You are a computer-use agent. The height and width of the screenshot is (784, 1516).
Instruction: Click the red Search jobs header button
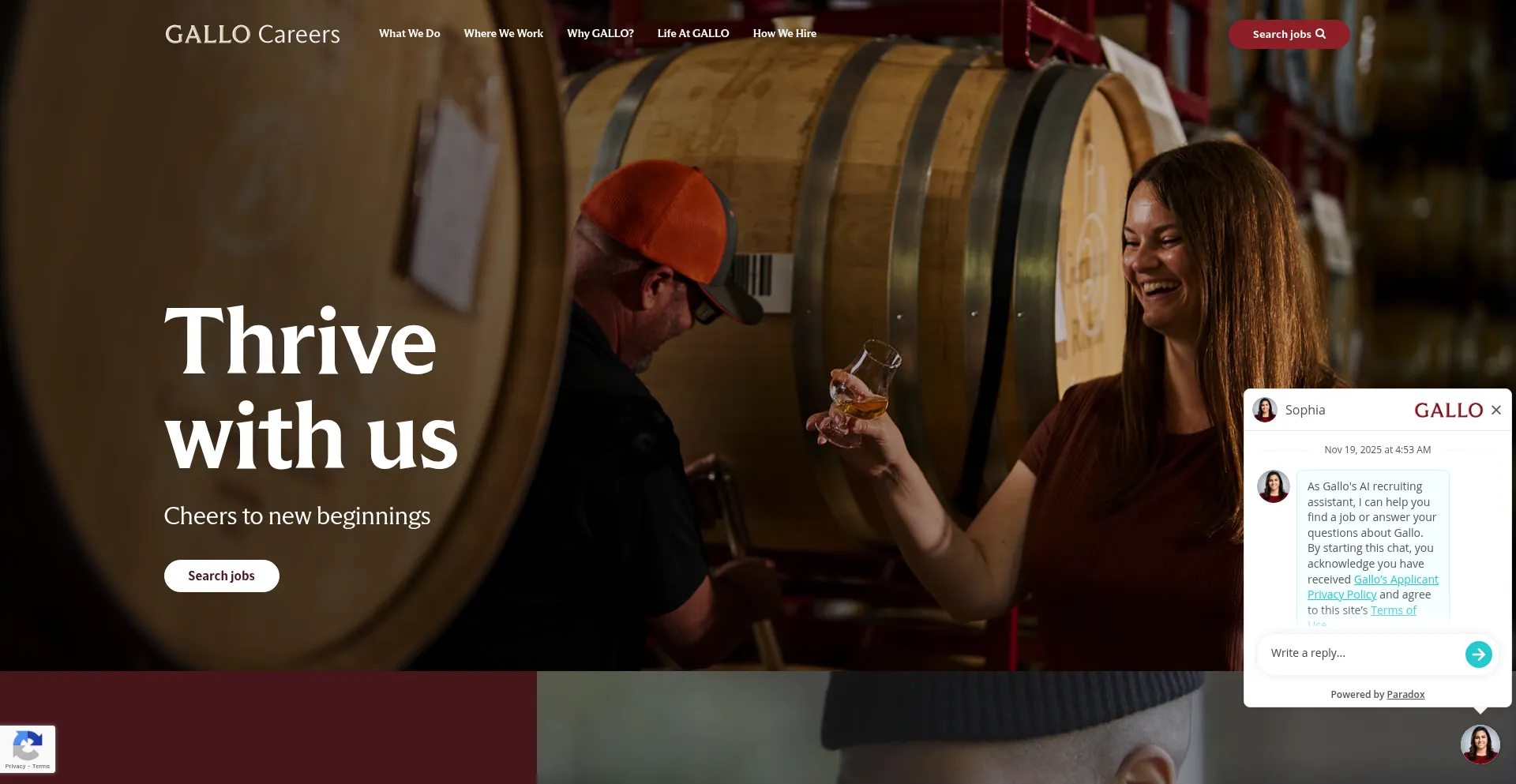pos(1289,34)
